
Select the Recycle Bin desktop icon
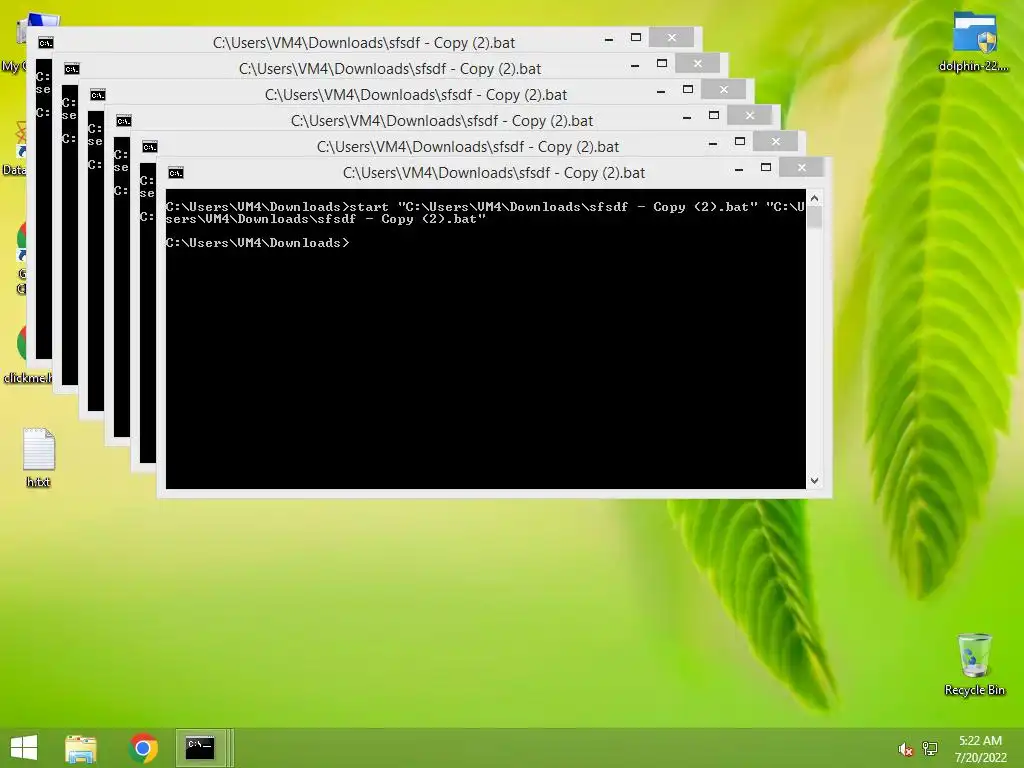pos(974,665)
